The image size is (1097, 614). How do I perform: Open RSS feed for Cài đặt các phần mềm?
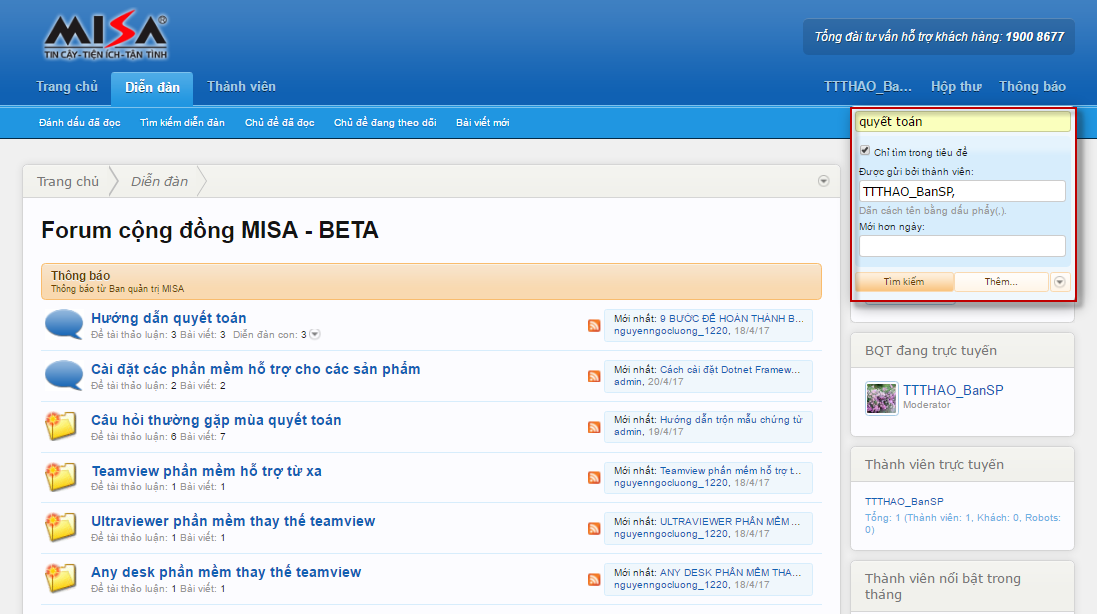594,377
